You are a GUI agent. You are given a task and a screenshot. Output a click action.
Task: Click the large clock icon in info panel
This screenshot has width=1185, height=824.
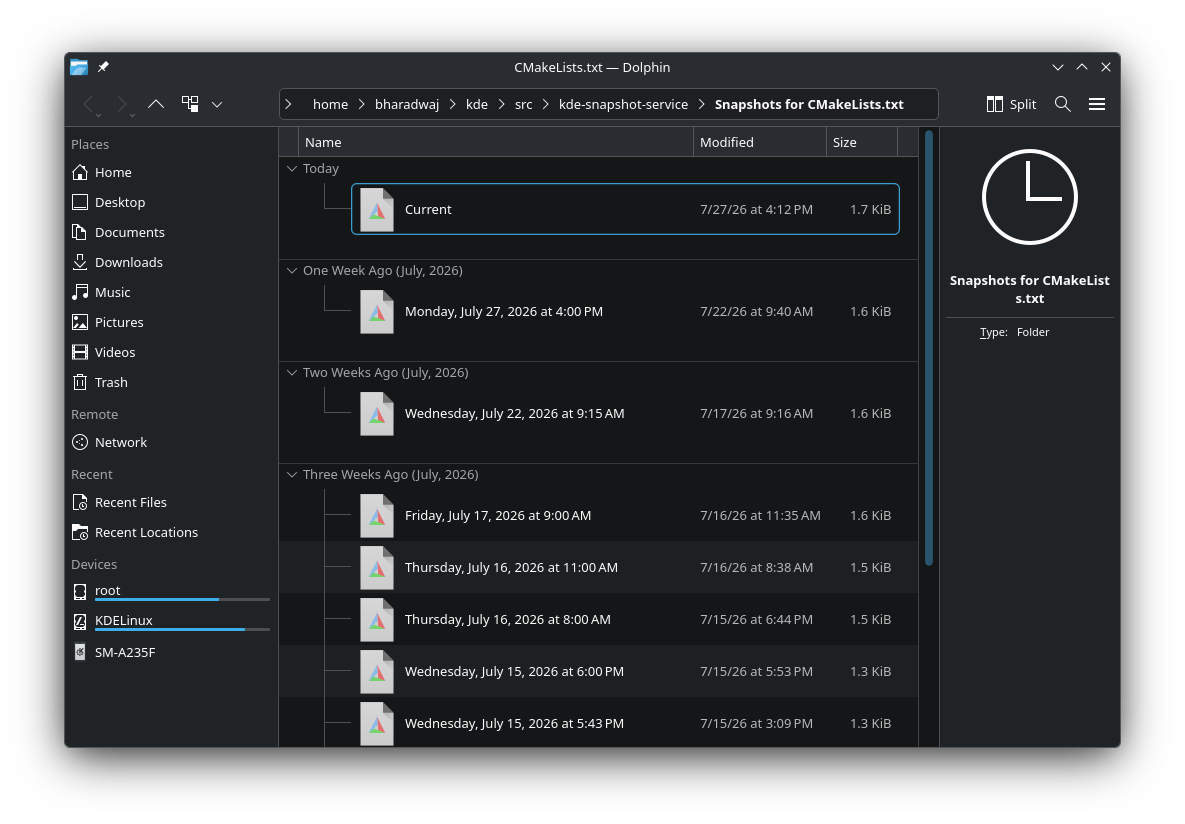tap(1029, 197)
